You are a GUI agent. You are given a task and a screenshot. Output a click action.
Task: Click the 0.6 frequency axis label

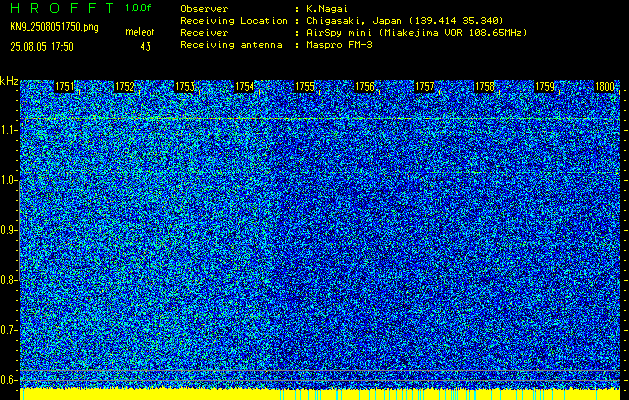point(8,380)
